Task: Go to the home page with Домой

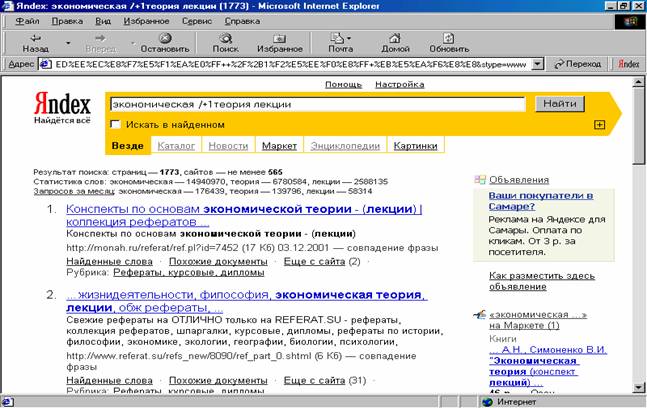Action: point(395,43)
